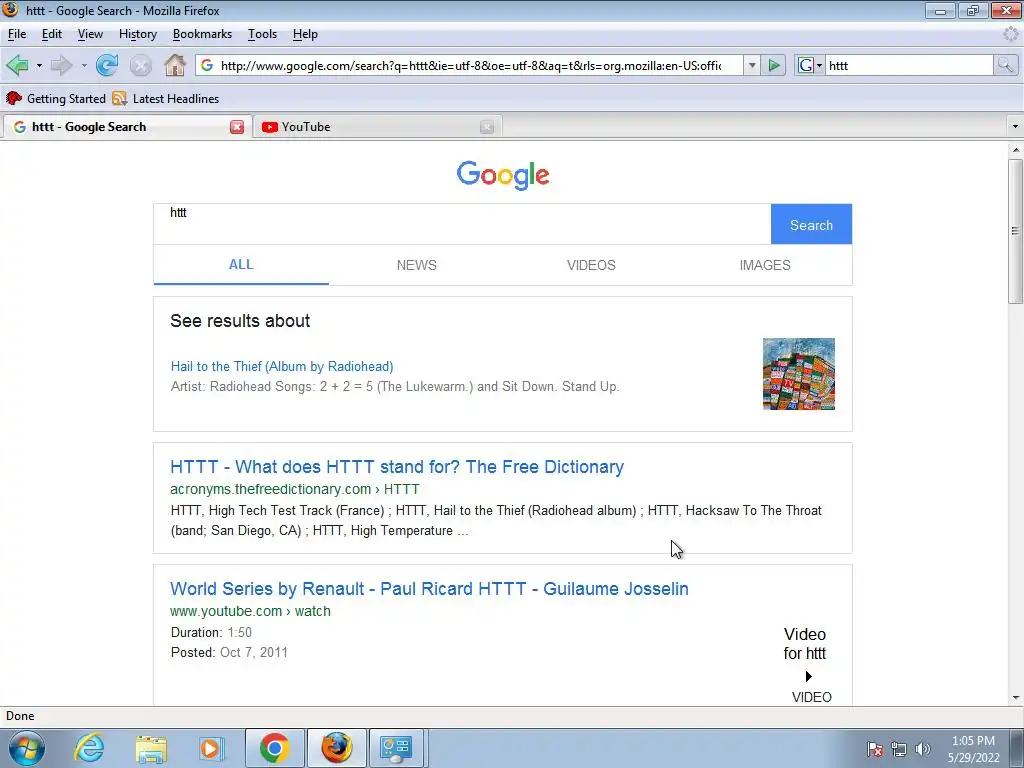Image resolution: width=1024 pixels, height=768 pixels.
Task: Switch to the IMAGES results tab
Action: (765, 265)
